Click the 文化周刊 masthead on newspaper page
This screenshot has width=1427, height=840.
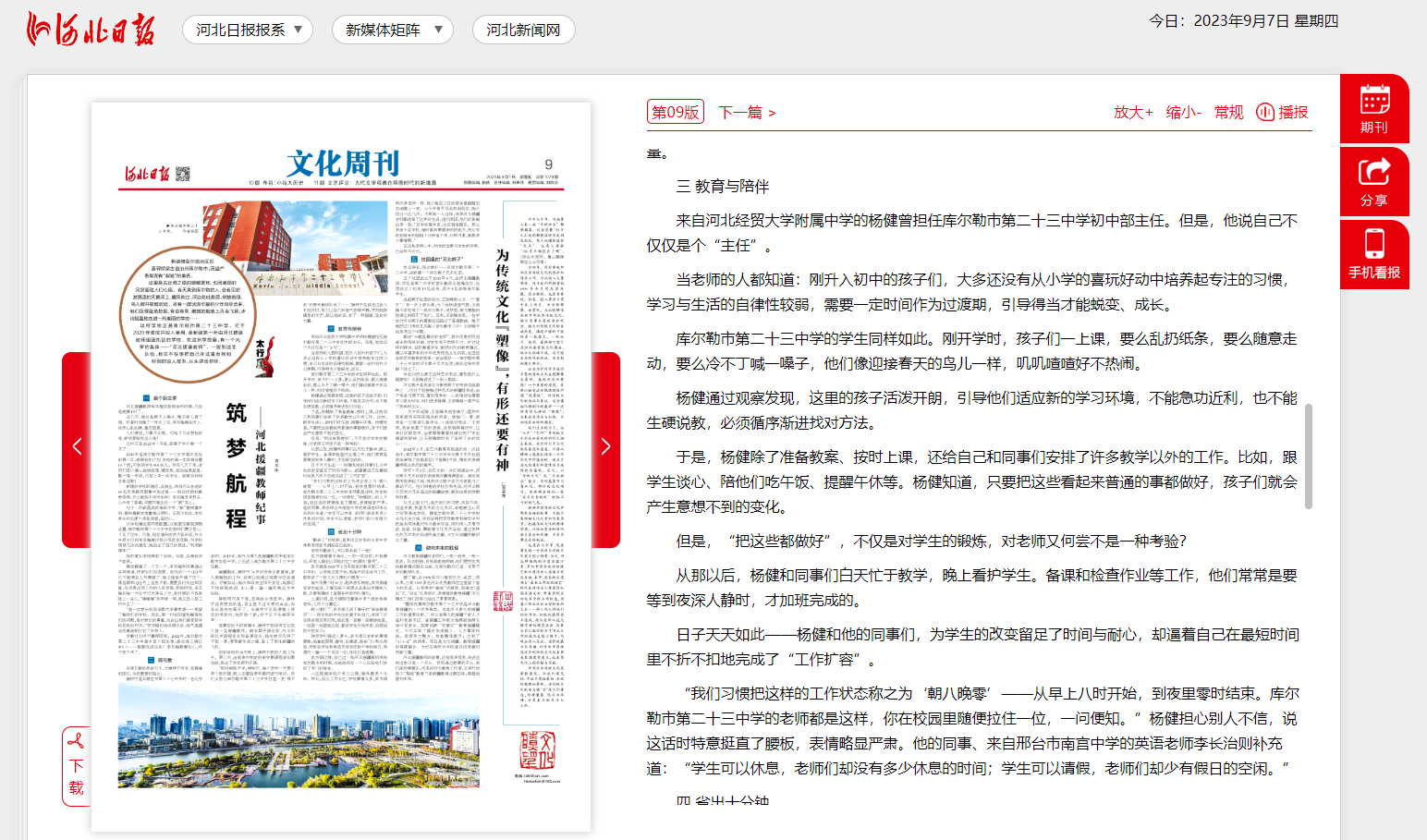pos(343,164)
